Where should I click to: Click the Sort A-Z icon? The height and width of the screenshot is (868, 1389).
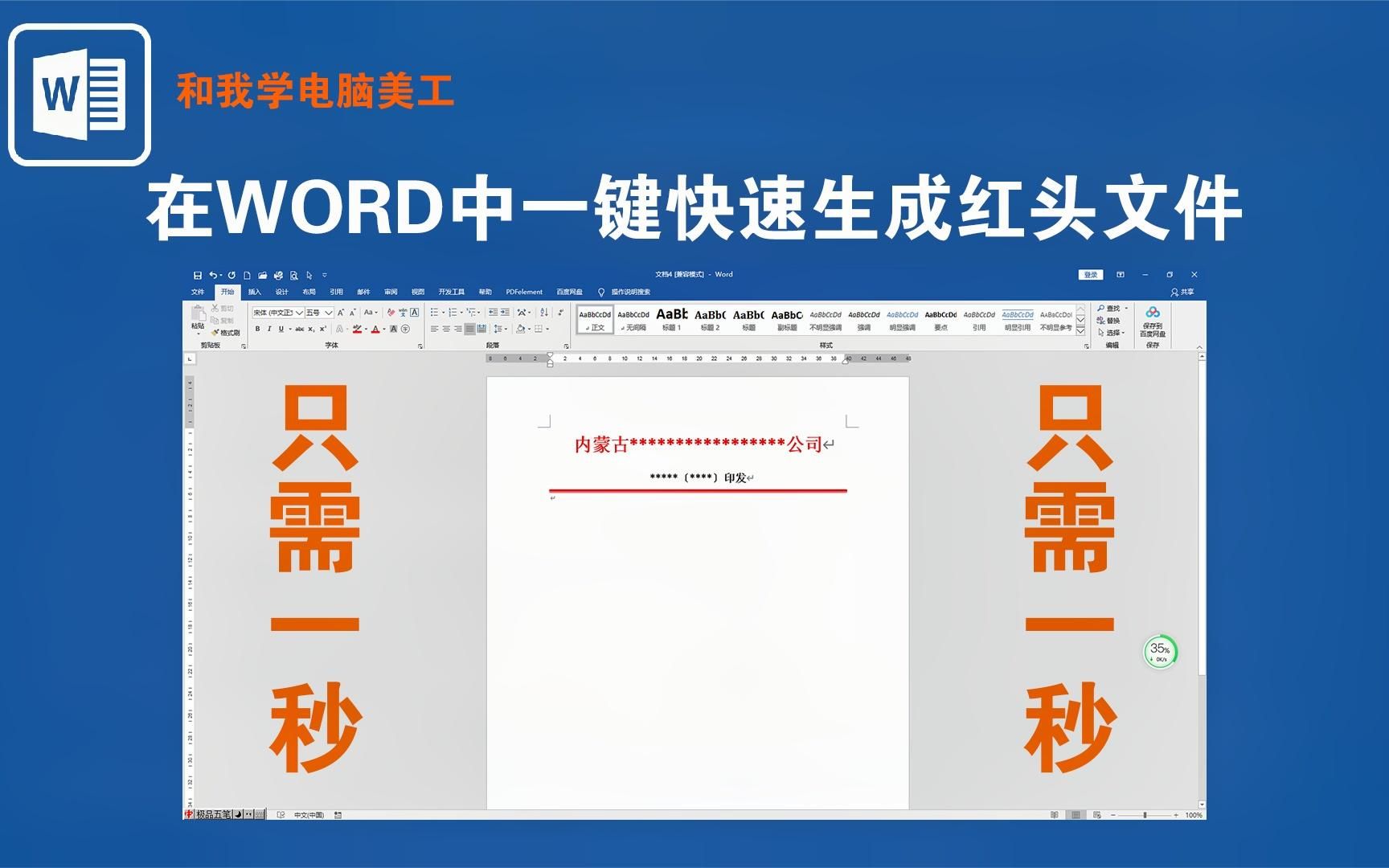[544, 312]
